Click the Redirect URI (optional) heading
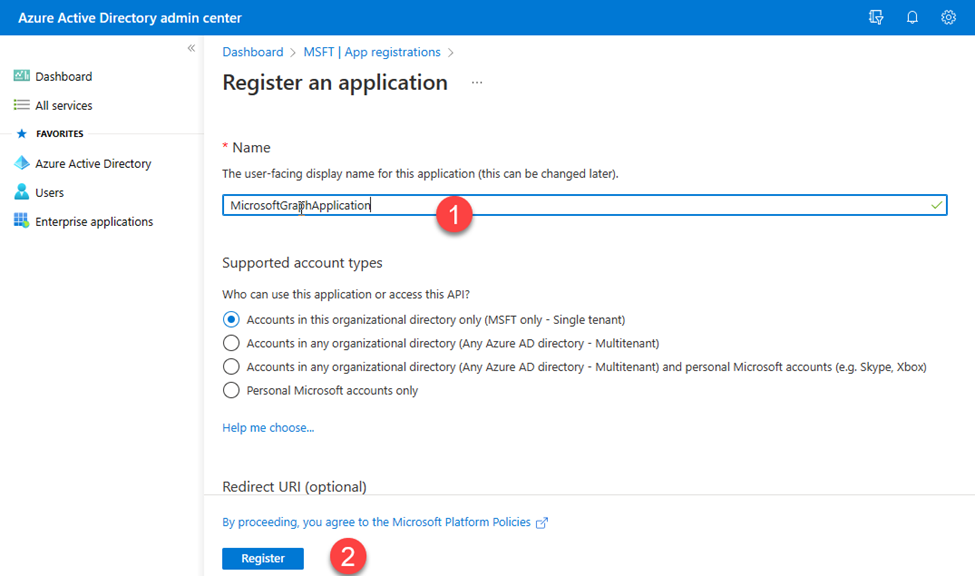Viewport: 975px width, 576px height. (x=294, y=486)
